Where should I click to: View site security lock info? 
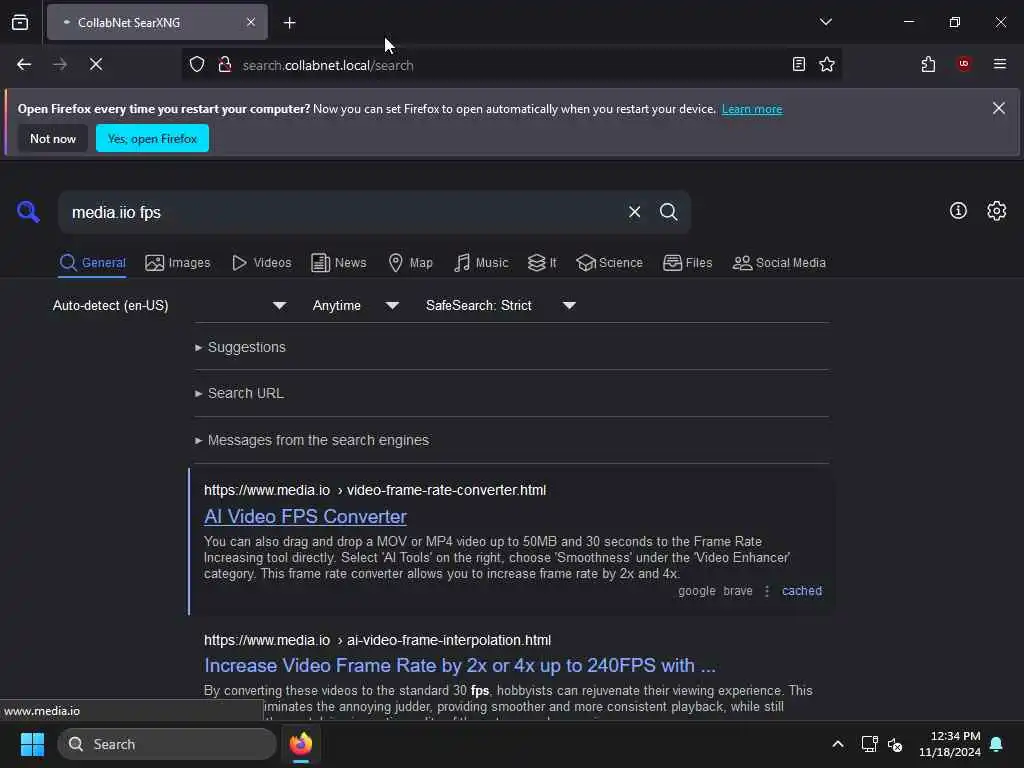225,65
